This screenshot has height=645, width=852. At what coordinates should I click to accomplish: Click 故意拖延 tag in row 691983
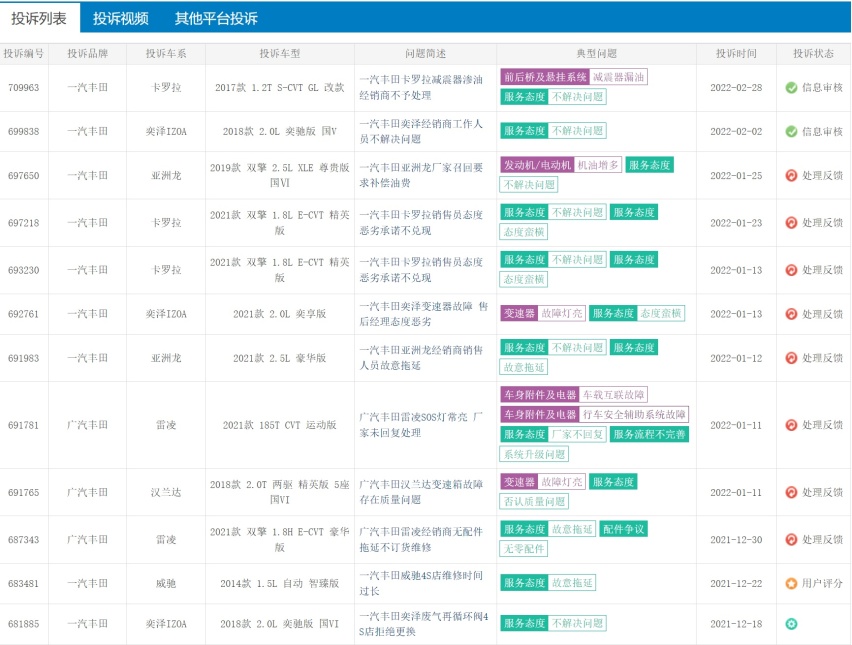click(x=523, y=367)
